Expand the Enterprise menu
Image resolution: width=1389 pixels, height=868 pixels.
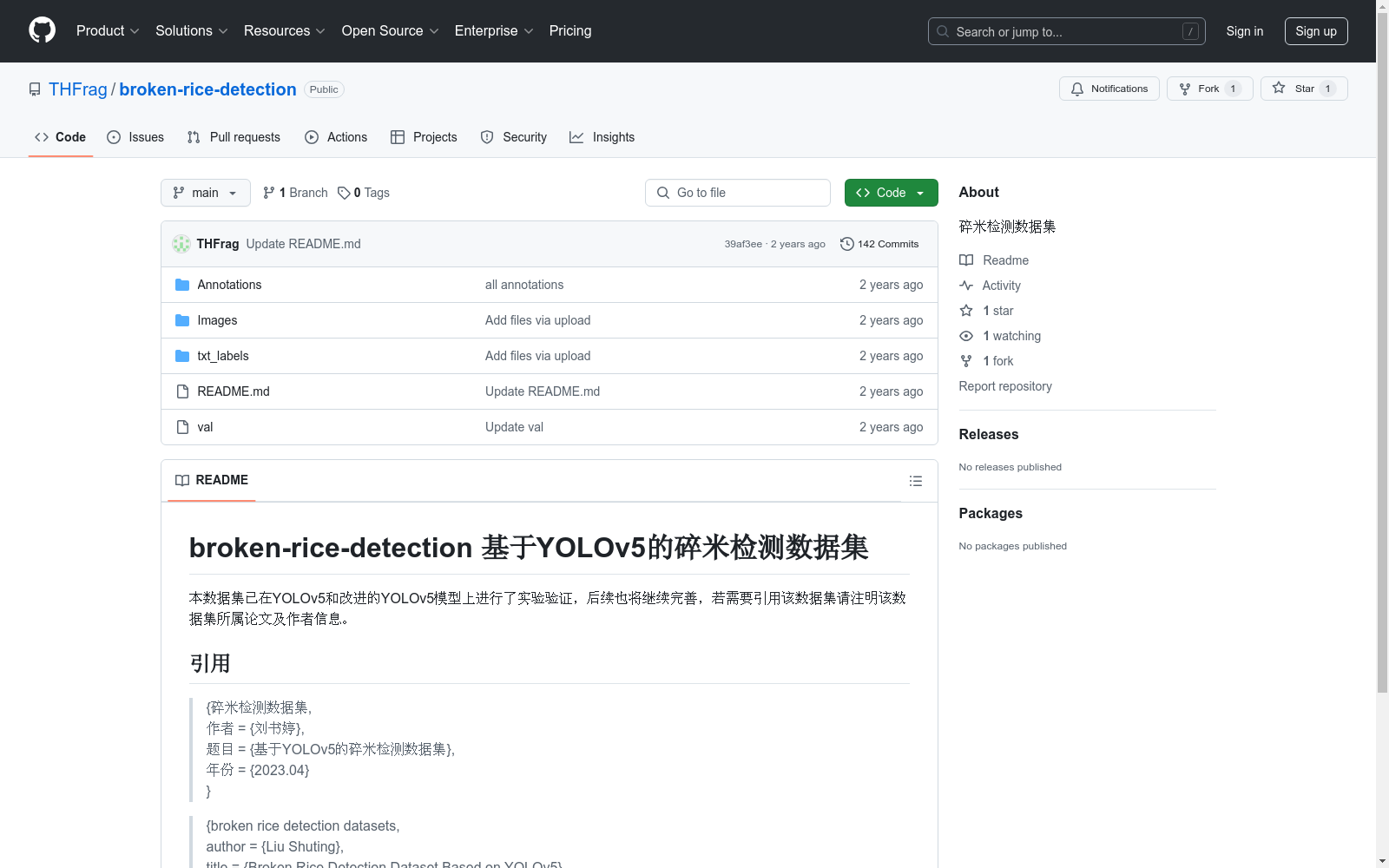coord(494,30)
